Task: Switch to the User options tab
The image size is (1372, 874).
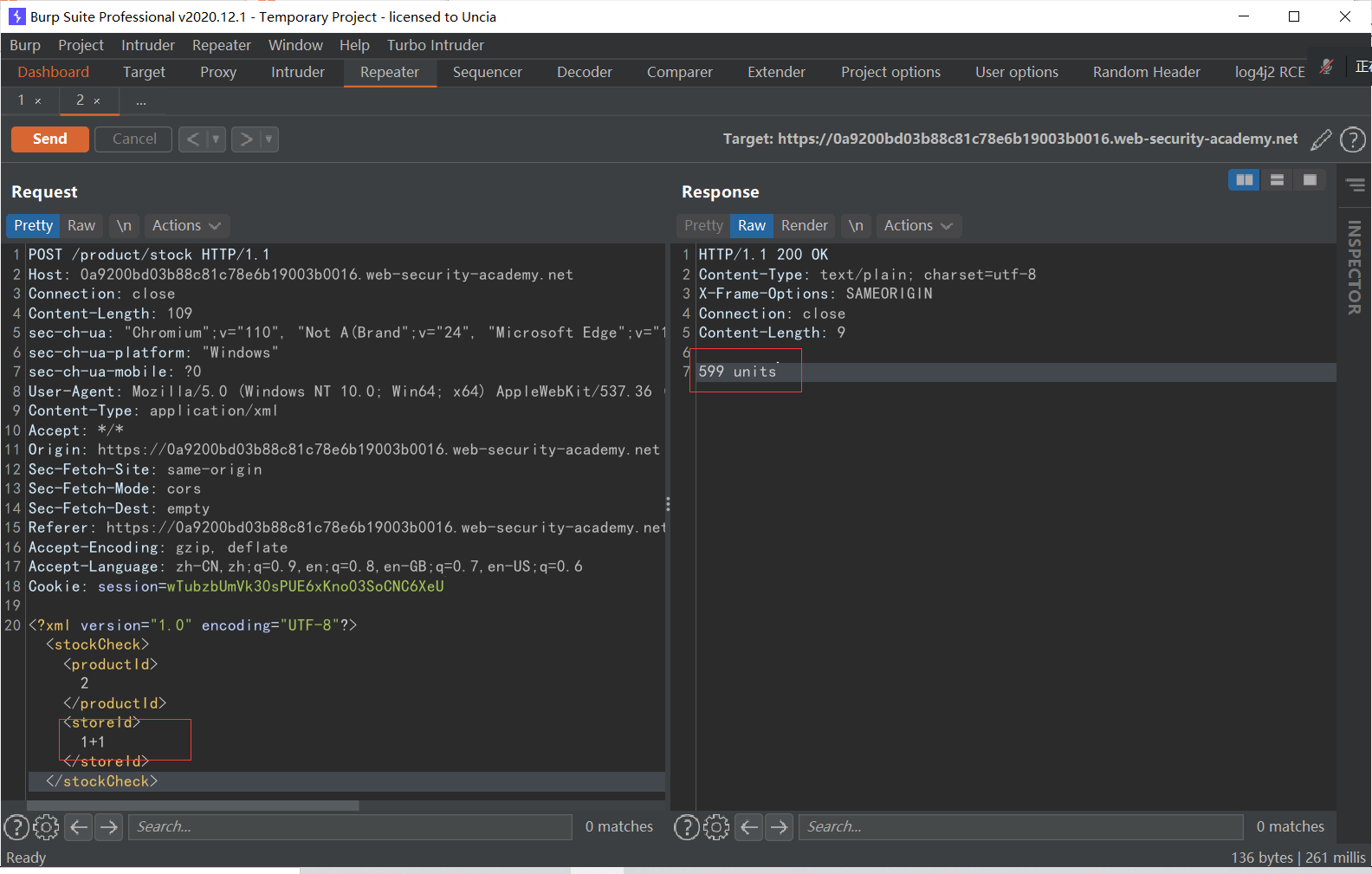Action: click(x=1017, y=72)
